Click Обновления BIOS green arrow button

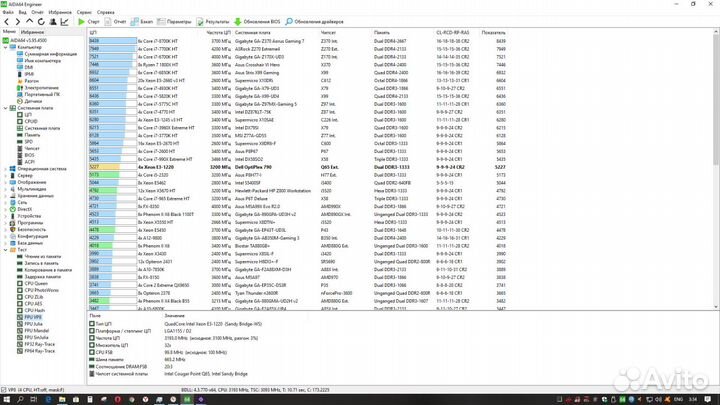click(257, 22)
